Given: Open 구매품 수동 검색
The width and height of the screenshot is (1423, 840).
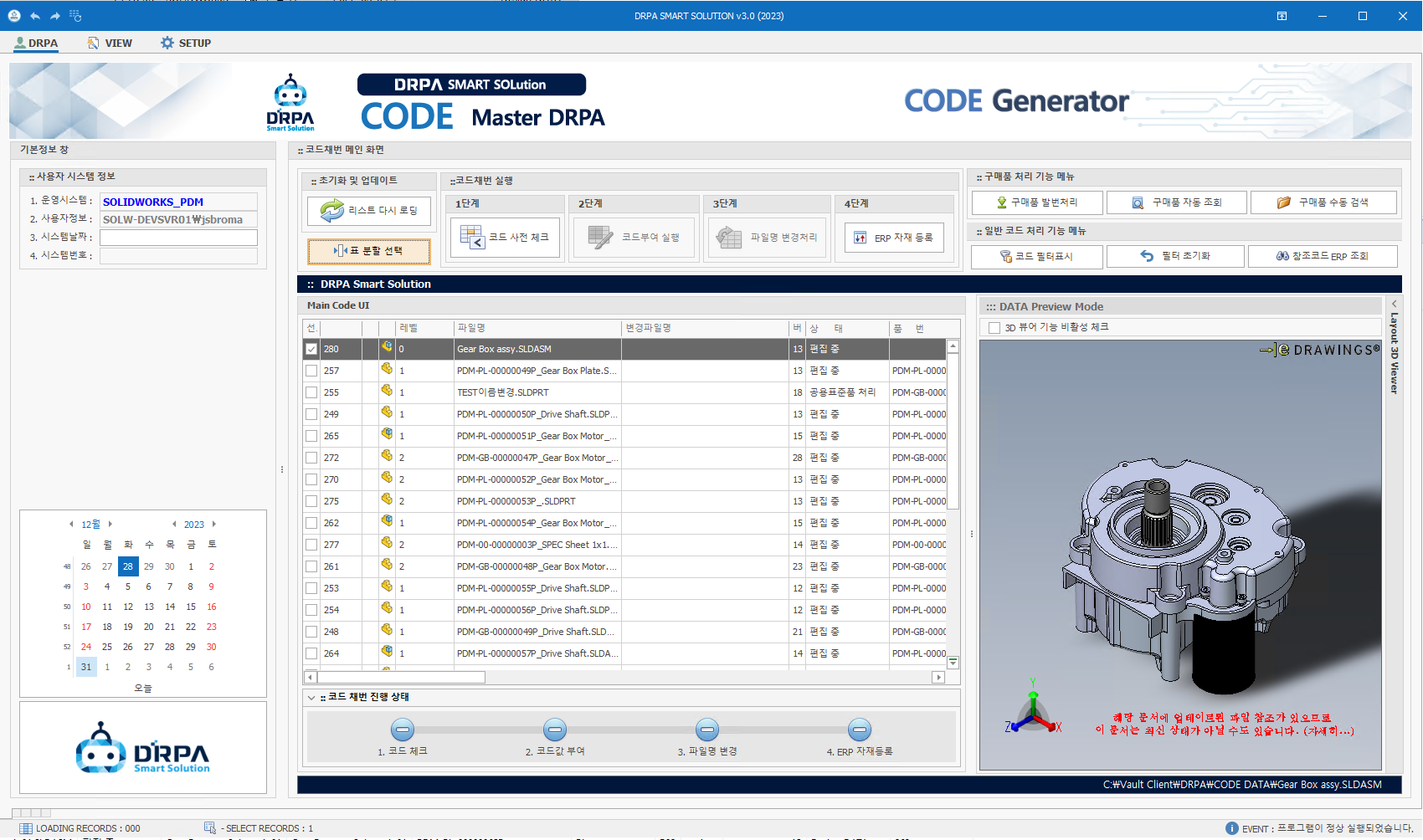Looking at the screenshot, I should [1323, 202].
